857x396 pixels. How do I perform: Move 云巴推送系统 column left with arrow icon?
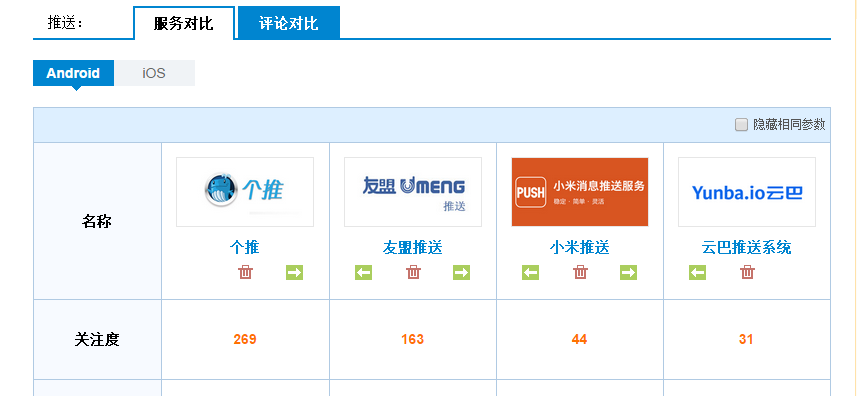(697, 272)
